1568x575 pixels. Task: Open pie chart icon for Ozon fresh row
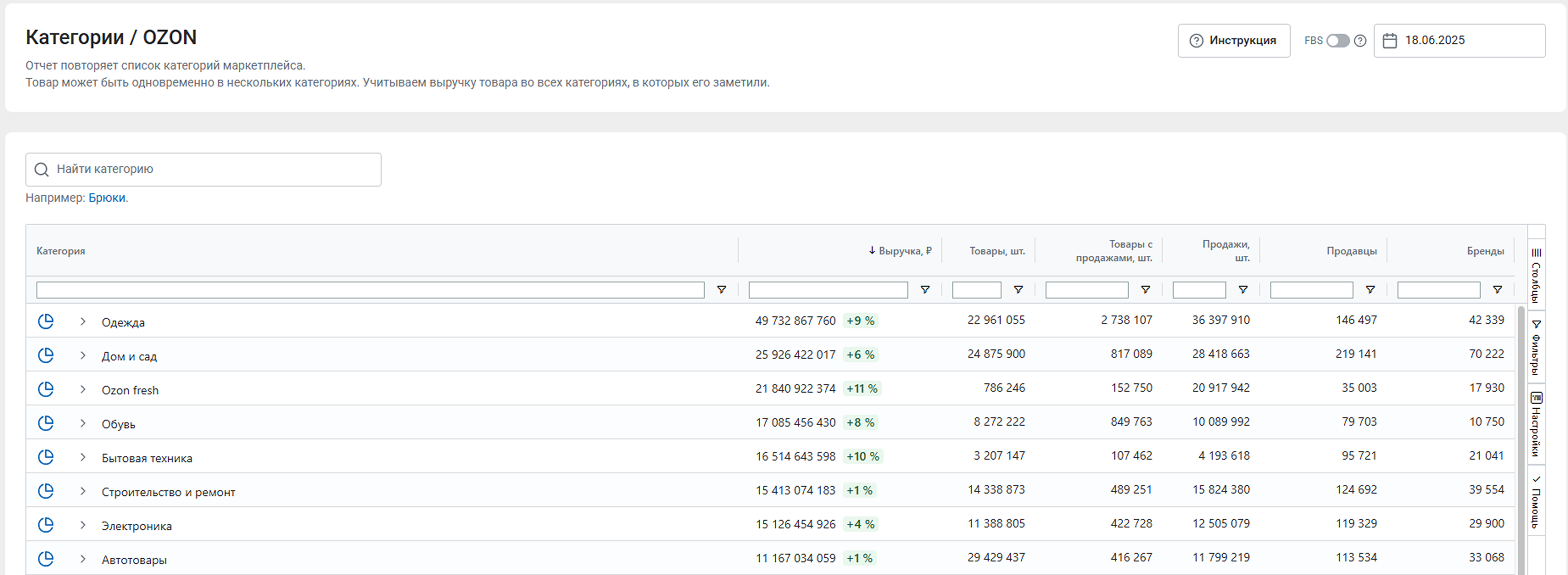(x=46, y=389)
